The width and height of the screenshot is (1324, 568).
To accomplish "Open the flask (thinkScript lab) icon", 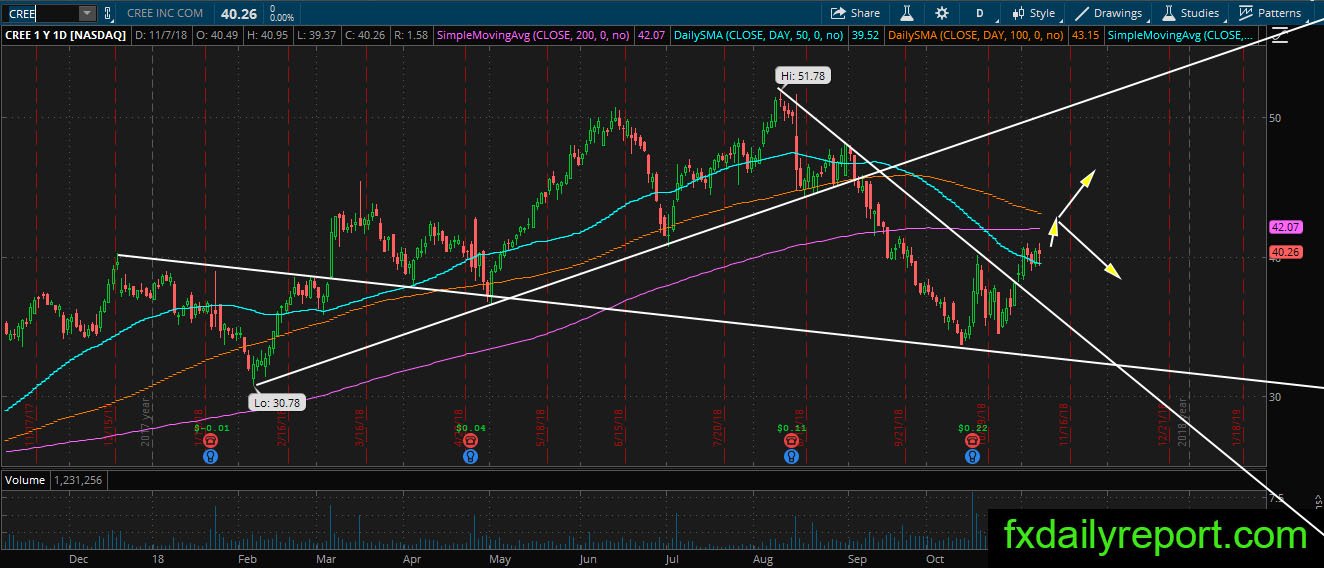I will pos(907,13).
